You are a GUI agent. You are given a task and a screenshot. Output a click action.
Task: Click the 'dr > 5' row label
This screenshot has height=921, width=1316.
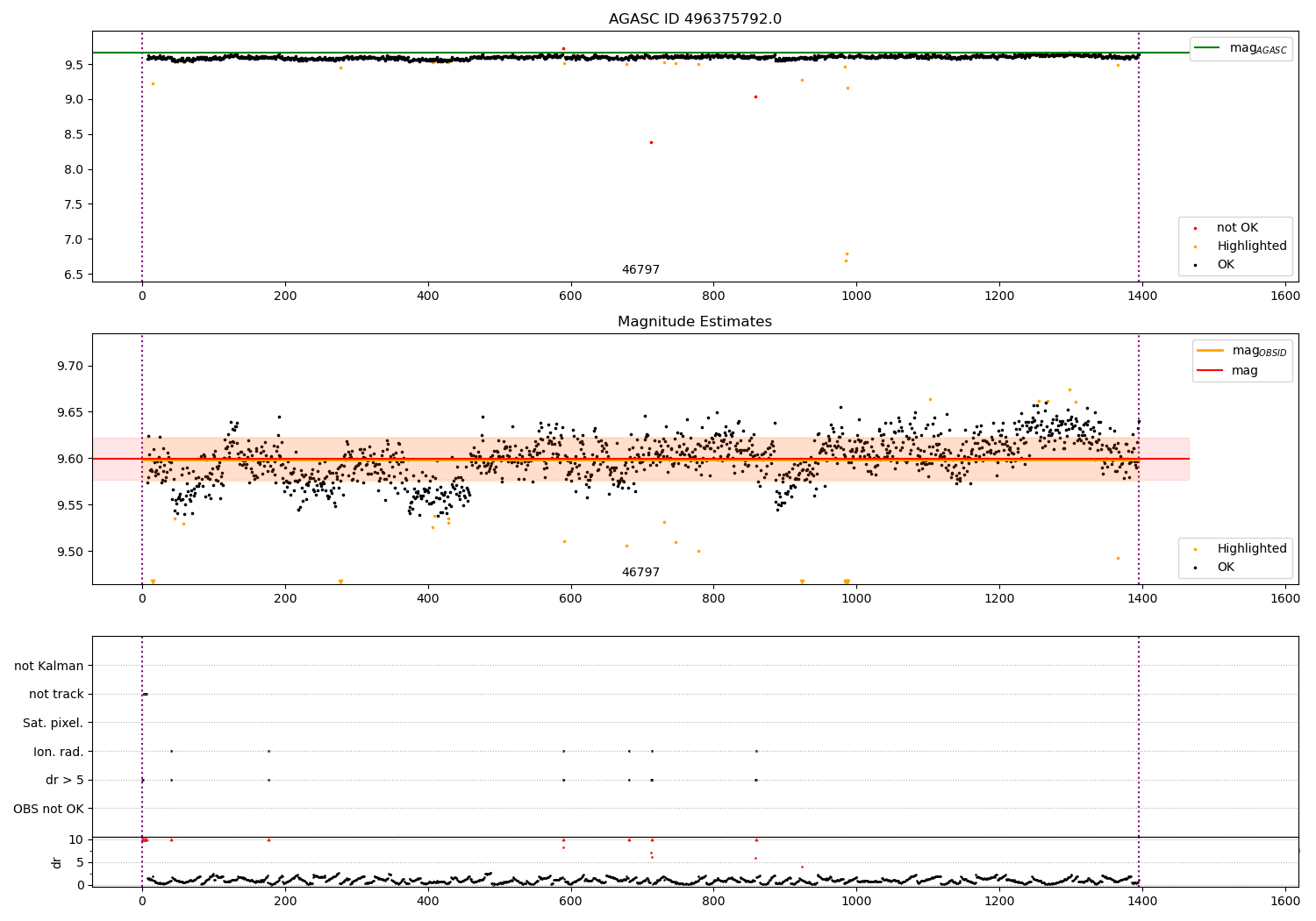pyautogui.click(x=65, y=781)
